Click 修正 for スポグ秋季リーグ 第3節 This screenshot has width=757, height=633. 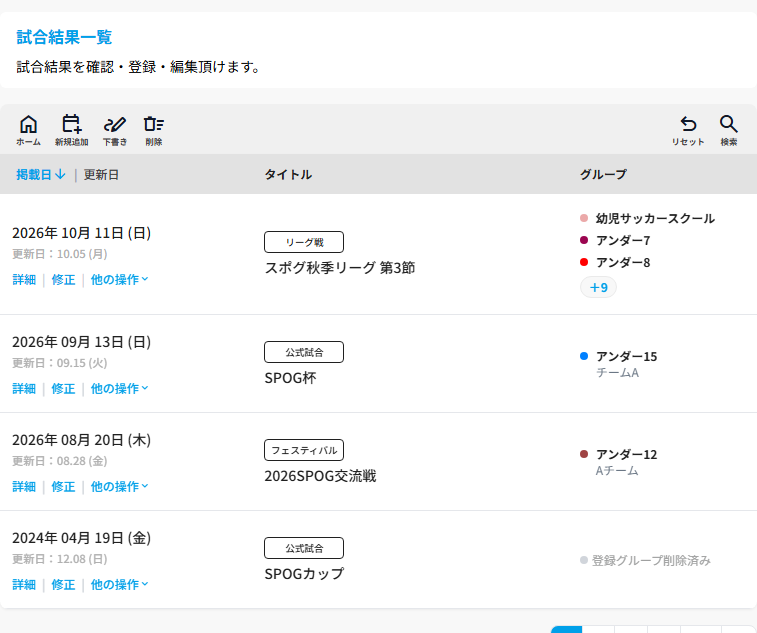pyautogui.click(x=63, y=280)
